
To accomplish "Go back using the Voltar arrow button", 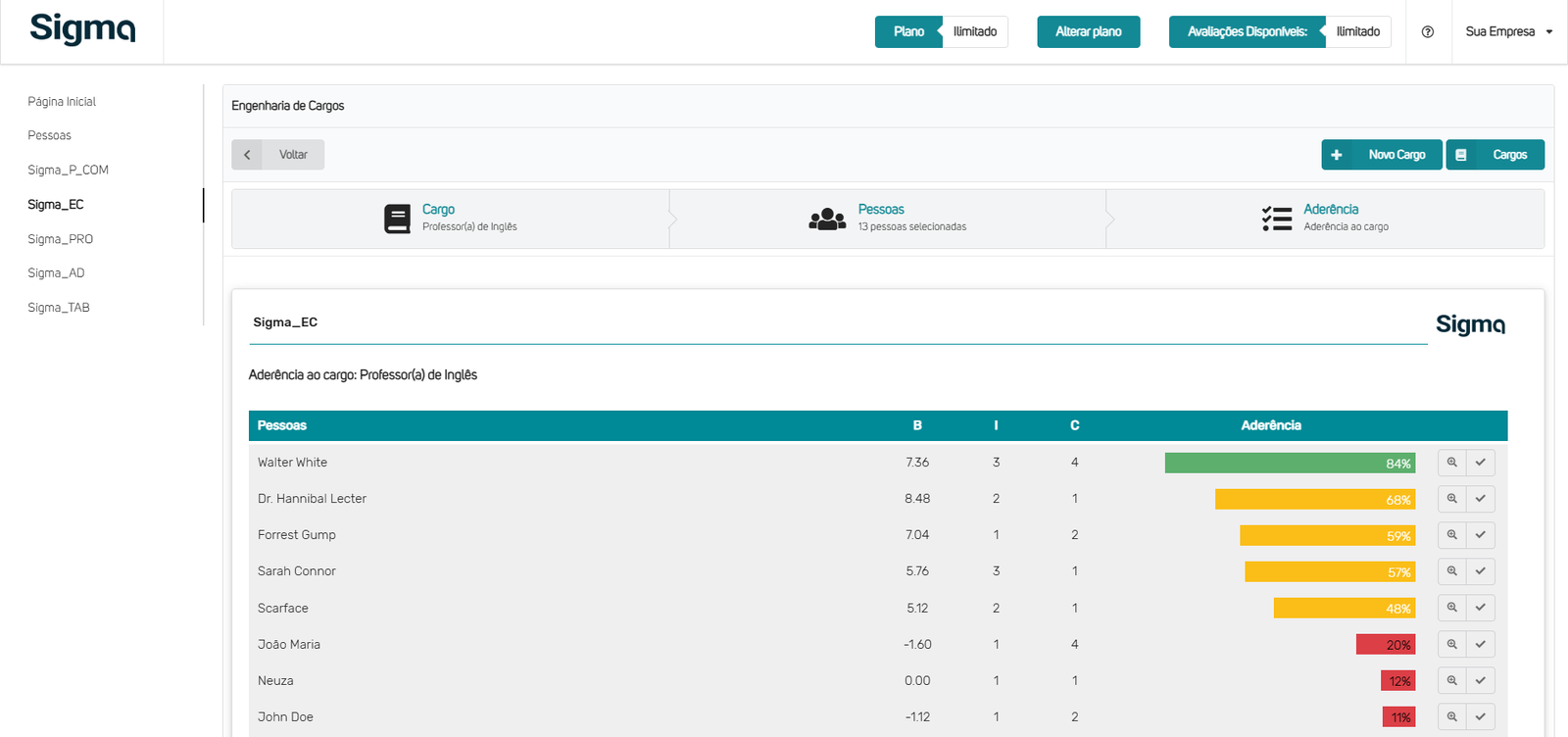I will point(247,155).
